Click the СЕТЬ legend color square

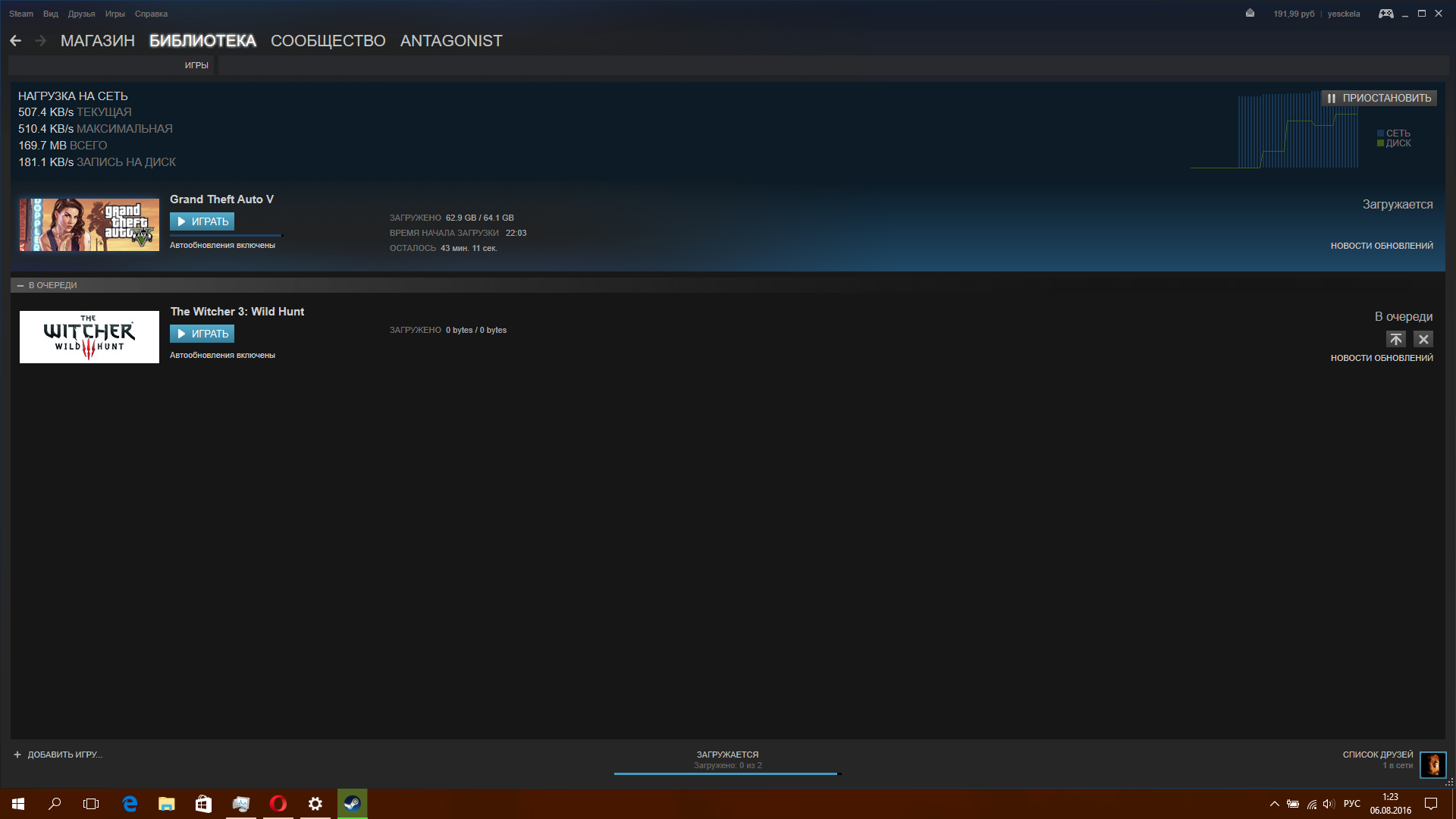[x=1381, y=133]
